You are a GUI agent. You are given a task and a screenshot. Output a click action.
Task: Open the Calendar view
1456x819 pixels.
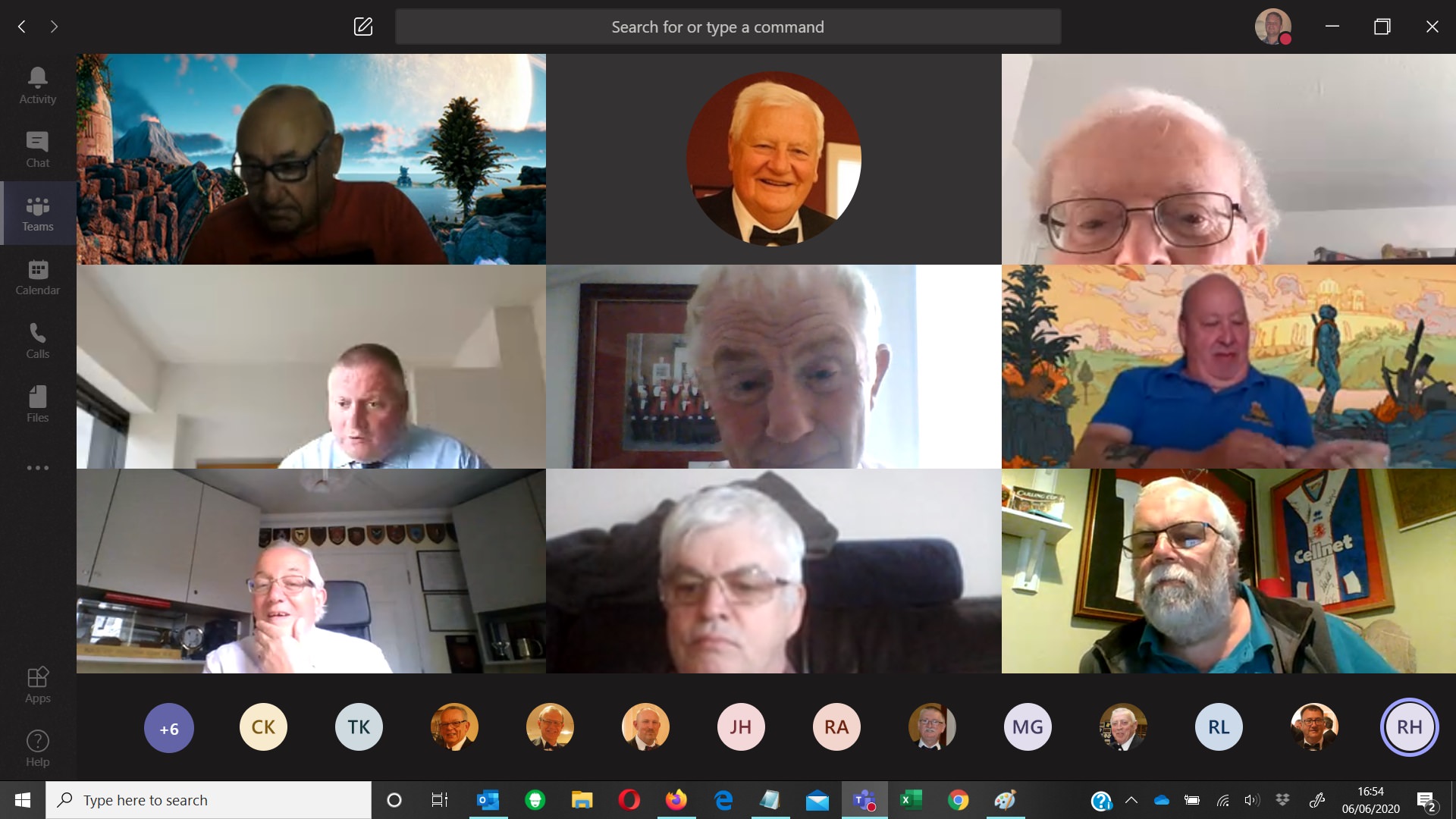pyautogui.click(x=37, y=277)
